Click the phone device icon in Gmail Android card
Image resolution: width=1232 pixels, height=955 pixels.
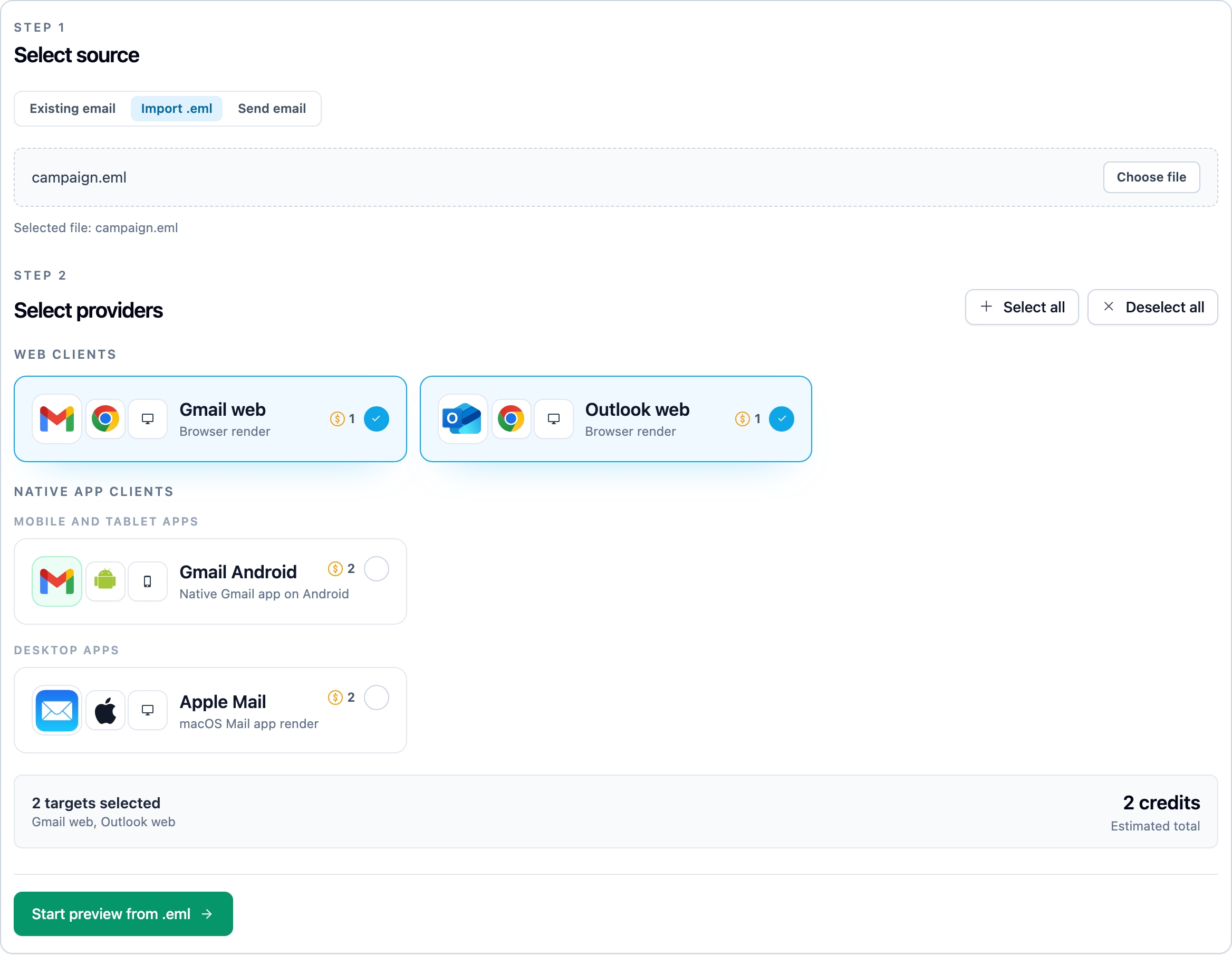tap(148, 581)
